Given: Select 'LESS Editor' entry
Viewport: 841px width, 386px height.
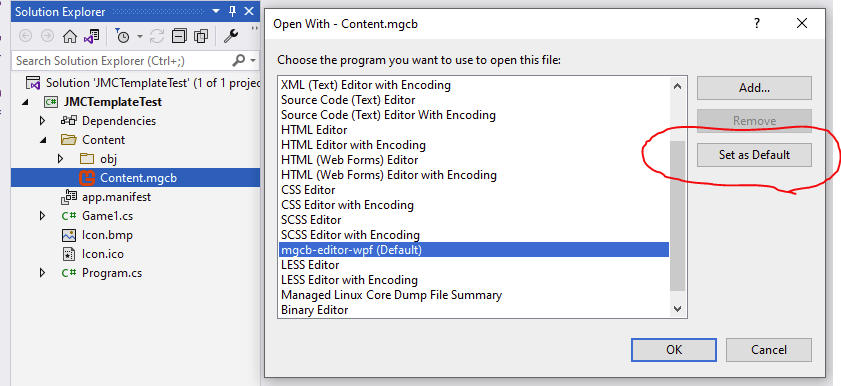Looking at the screenshot, I should coord(310,265).
